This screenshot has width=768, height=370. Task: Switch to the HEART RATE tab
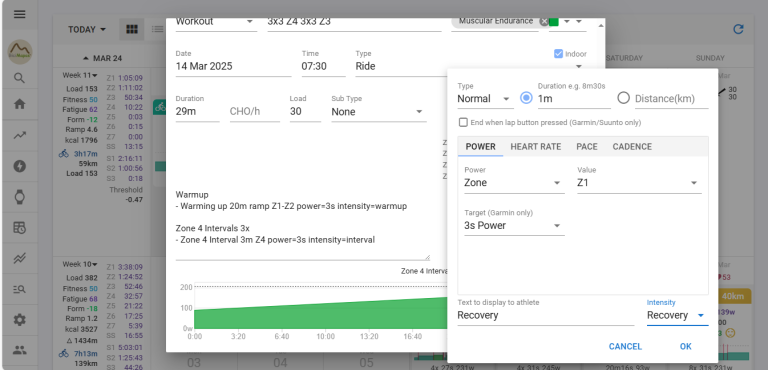pos(536,147)
